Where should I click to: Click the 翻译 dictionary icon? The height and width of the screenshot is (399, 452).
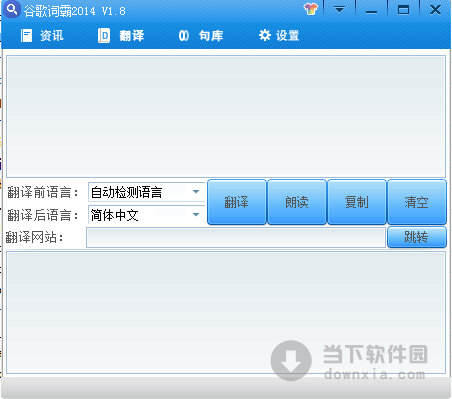coord(104,35)
